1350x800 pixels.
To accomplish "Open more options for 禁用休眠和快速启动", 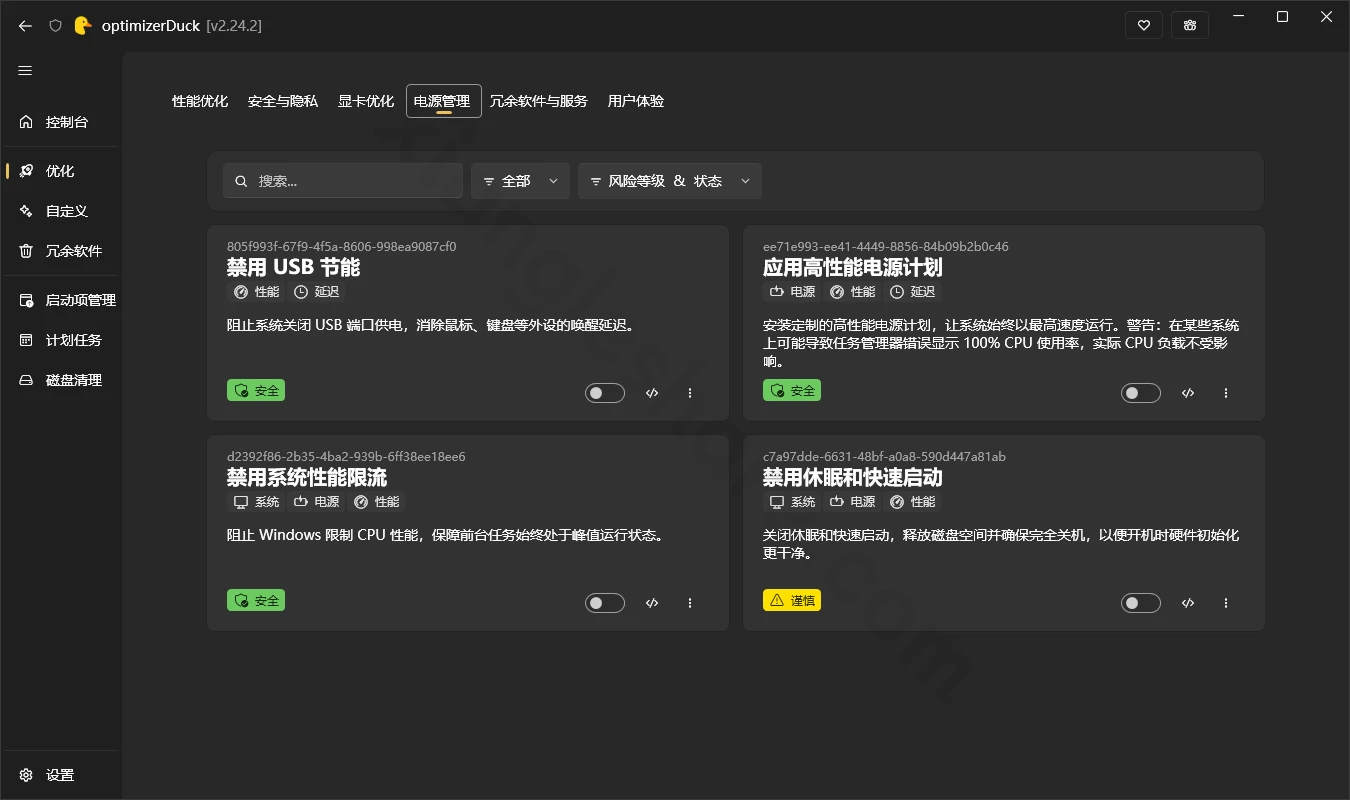I will 1226,603.
